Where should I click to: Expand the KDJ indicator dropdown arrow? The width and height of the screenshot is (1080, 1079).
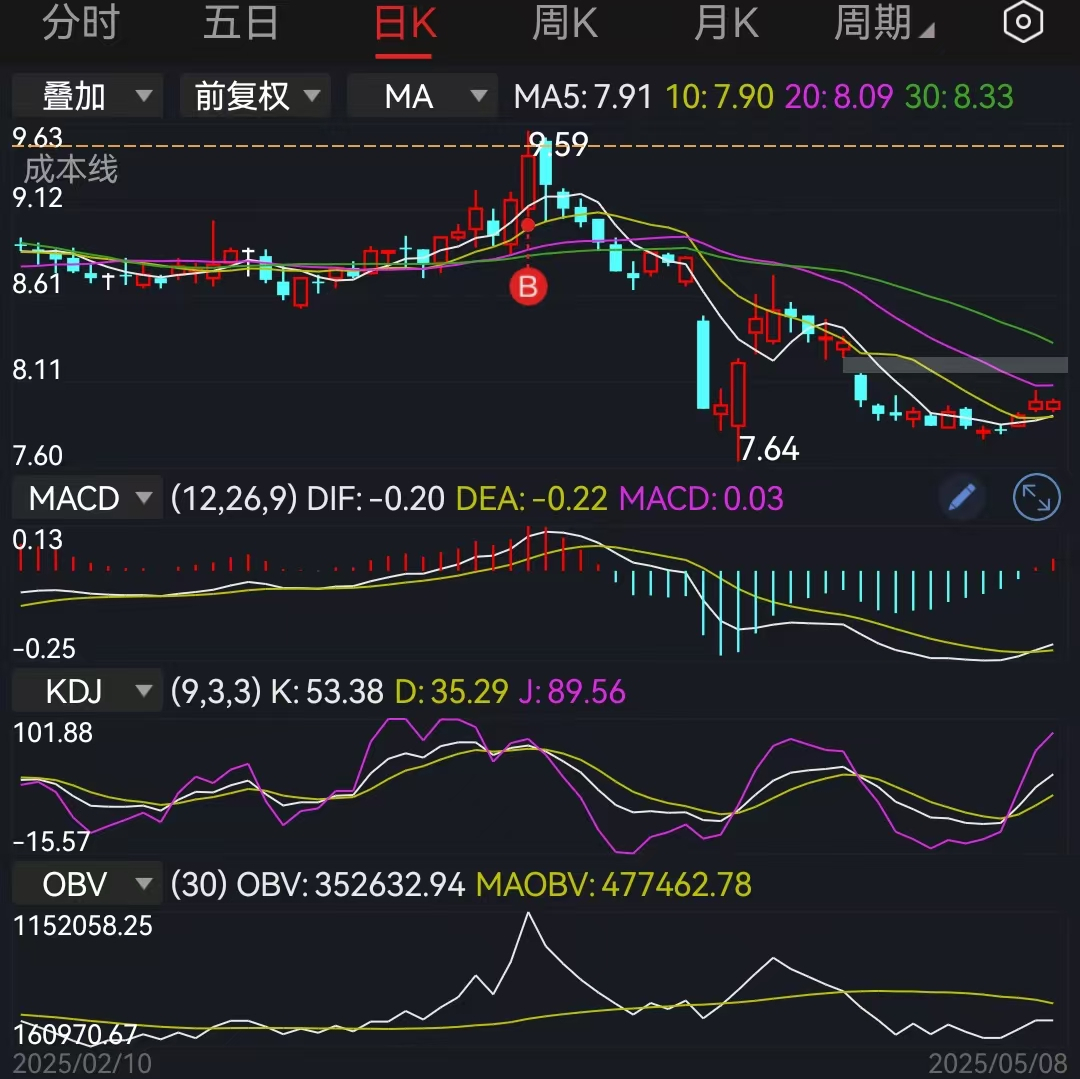[x=144, y=691]
